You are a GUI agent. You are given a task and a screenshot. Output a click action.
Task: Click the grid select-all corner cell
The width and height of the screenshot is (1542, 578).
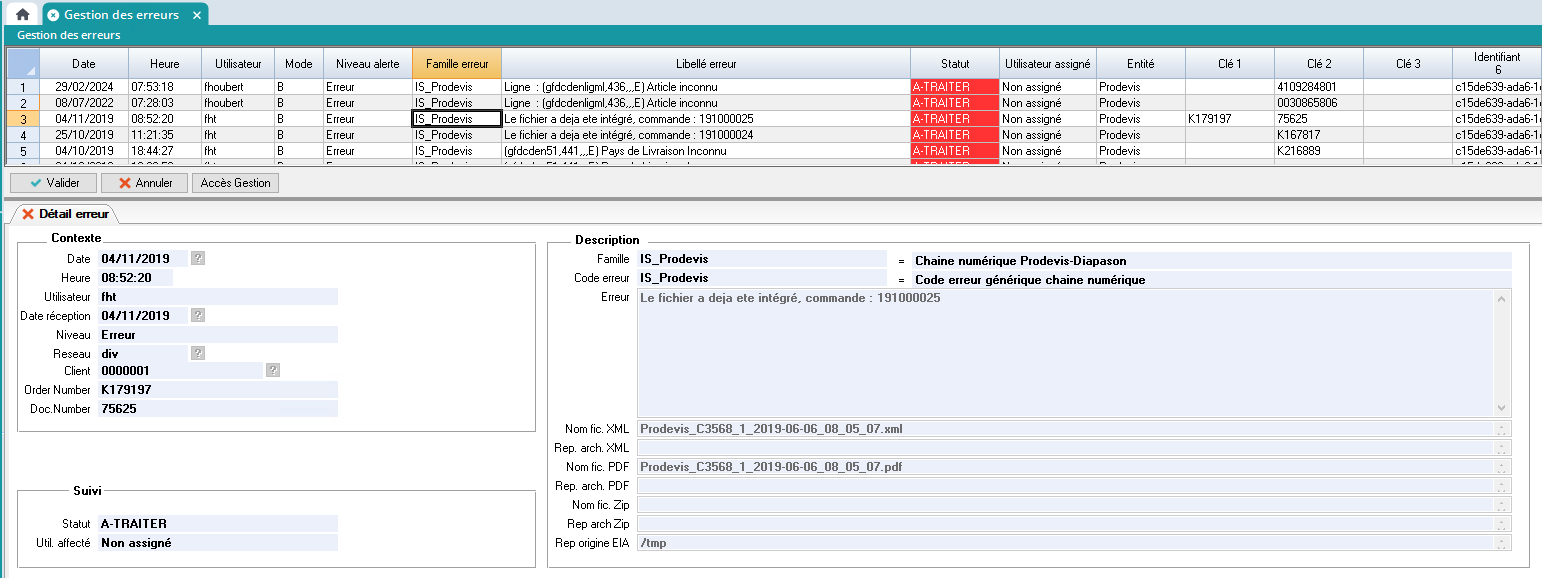click(x=23, y=63)
